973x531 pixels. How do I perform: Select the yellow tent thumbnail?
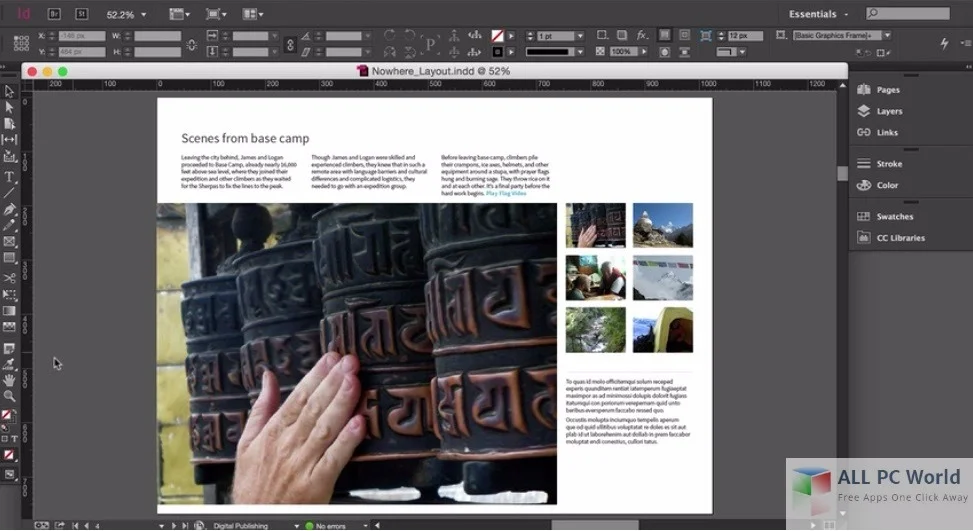tap(663, 331)
